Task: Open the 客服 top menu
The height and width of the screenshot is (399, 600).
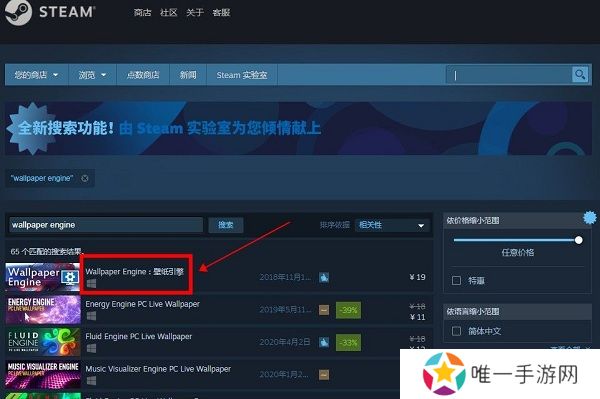Action: click(x=221, y=13)
